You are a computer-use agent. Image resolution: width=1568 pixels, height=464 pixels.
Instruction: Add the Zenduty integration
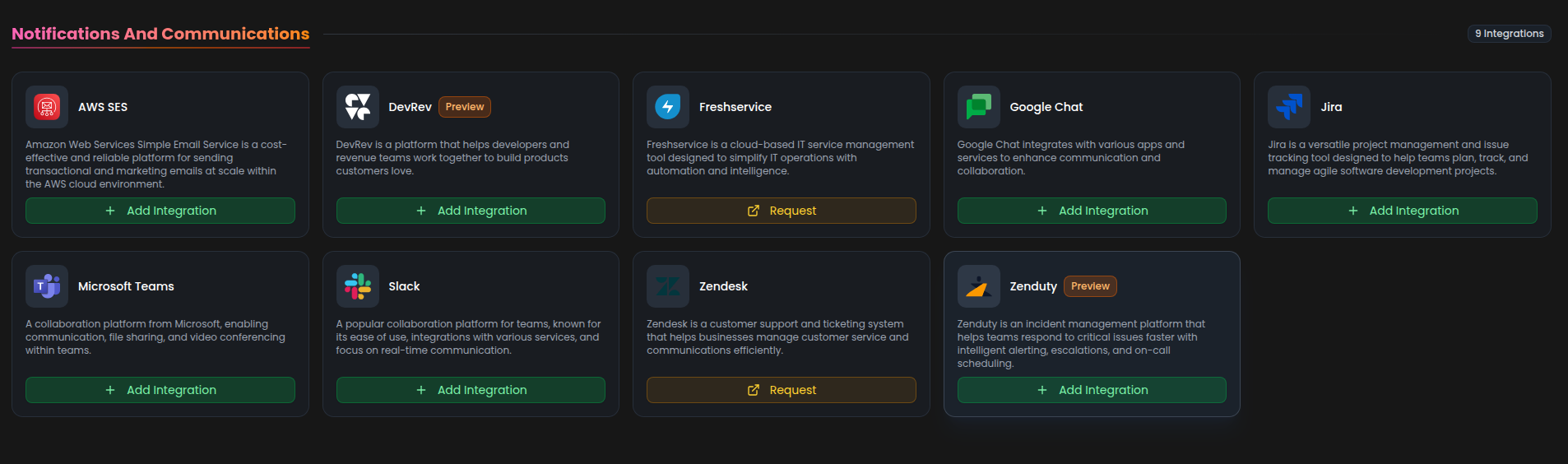pyautogui.click(x=1092, y=390)
